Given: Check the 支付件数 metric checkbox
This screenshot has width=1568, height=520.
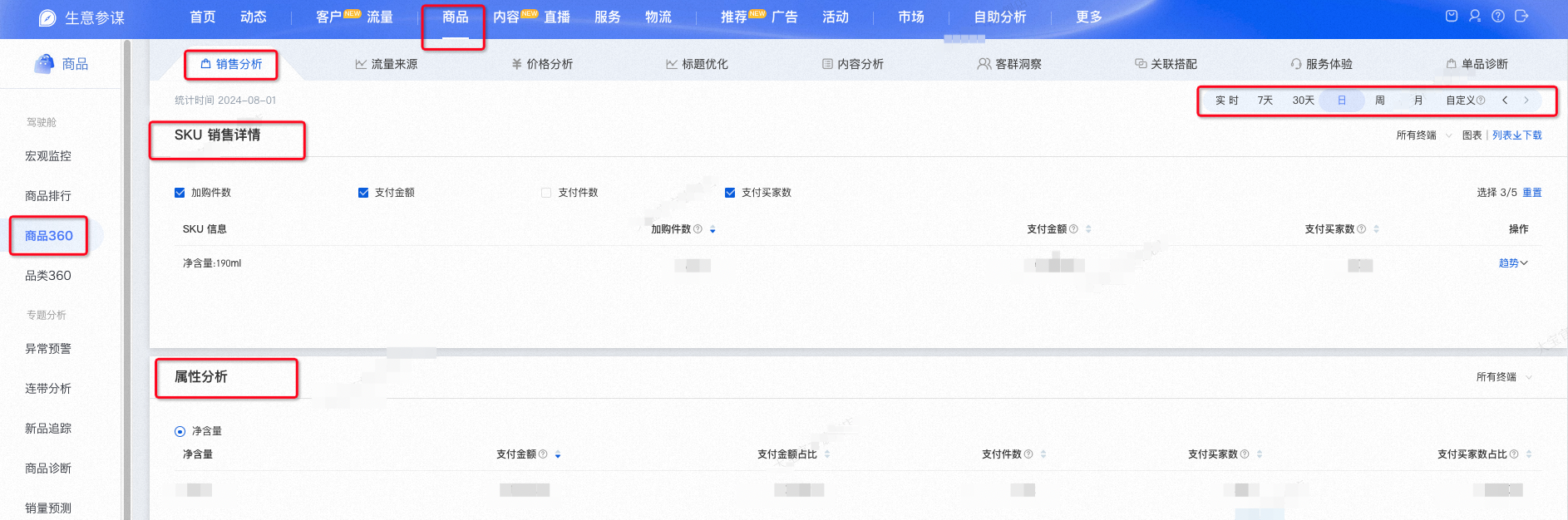Looking at the screenshot, I should click(x=546, y=193).
